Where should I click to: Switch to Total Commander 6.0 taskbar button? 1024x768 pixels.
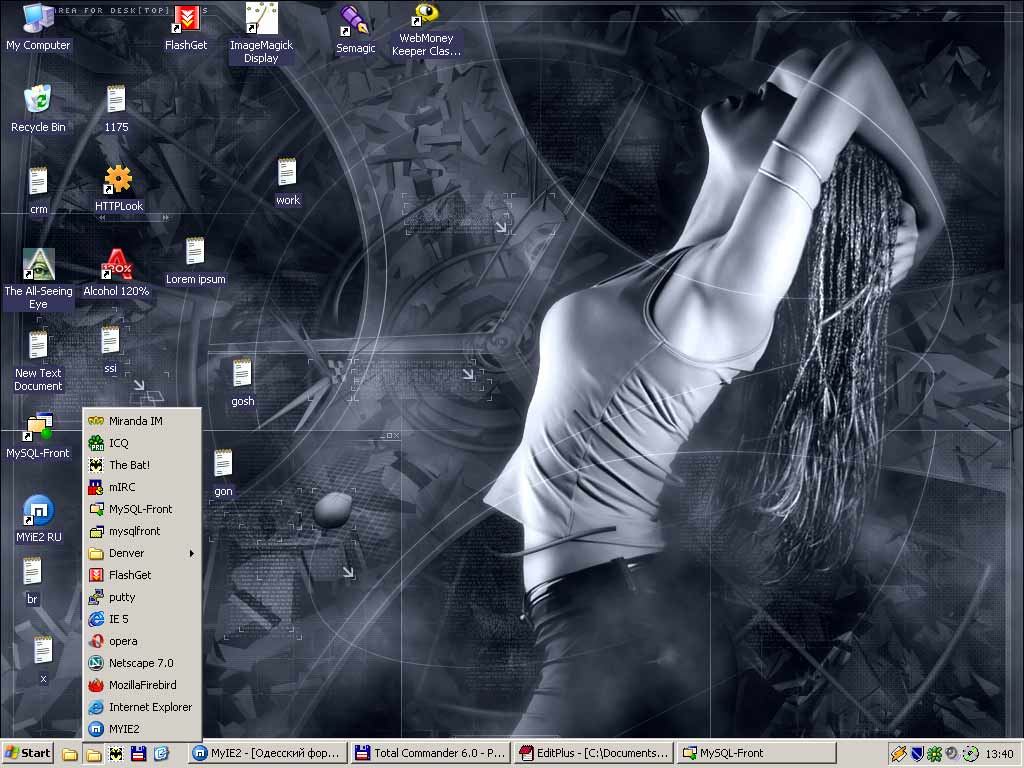[x=430, y=754]
